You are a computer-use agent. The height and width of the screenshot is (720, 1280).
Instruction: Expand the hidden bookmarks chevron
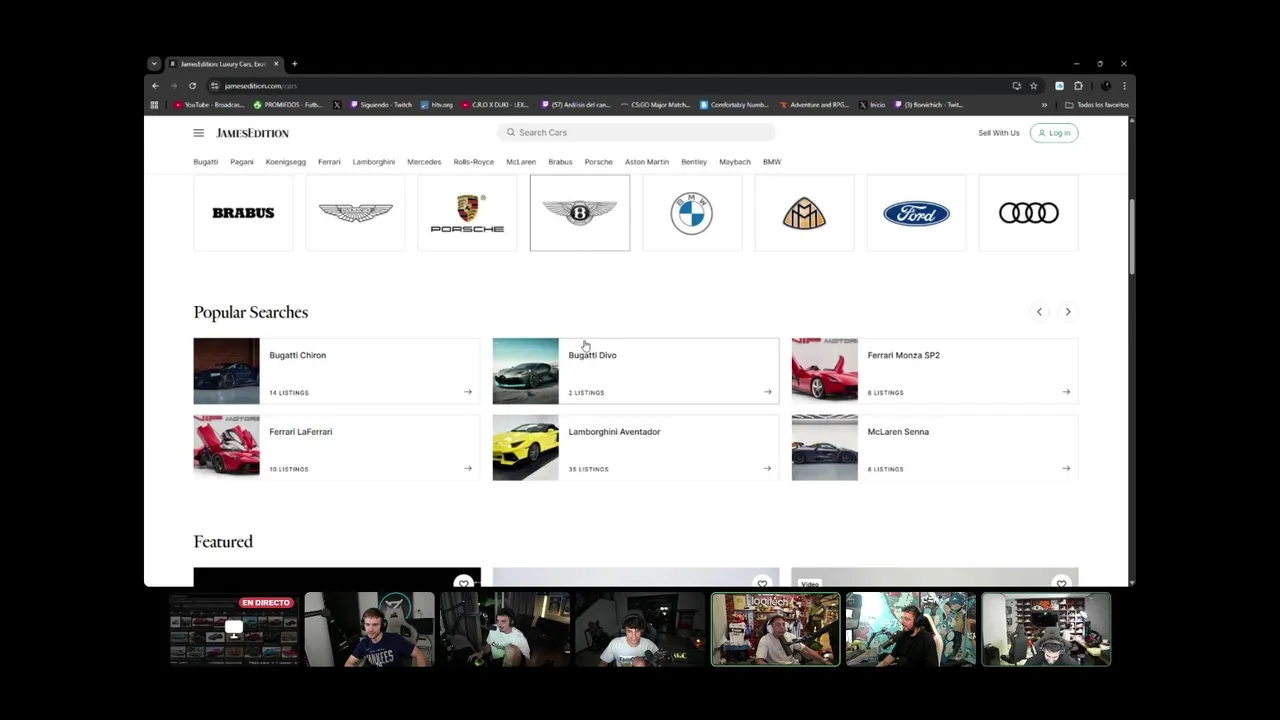[1044, 105]
